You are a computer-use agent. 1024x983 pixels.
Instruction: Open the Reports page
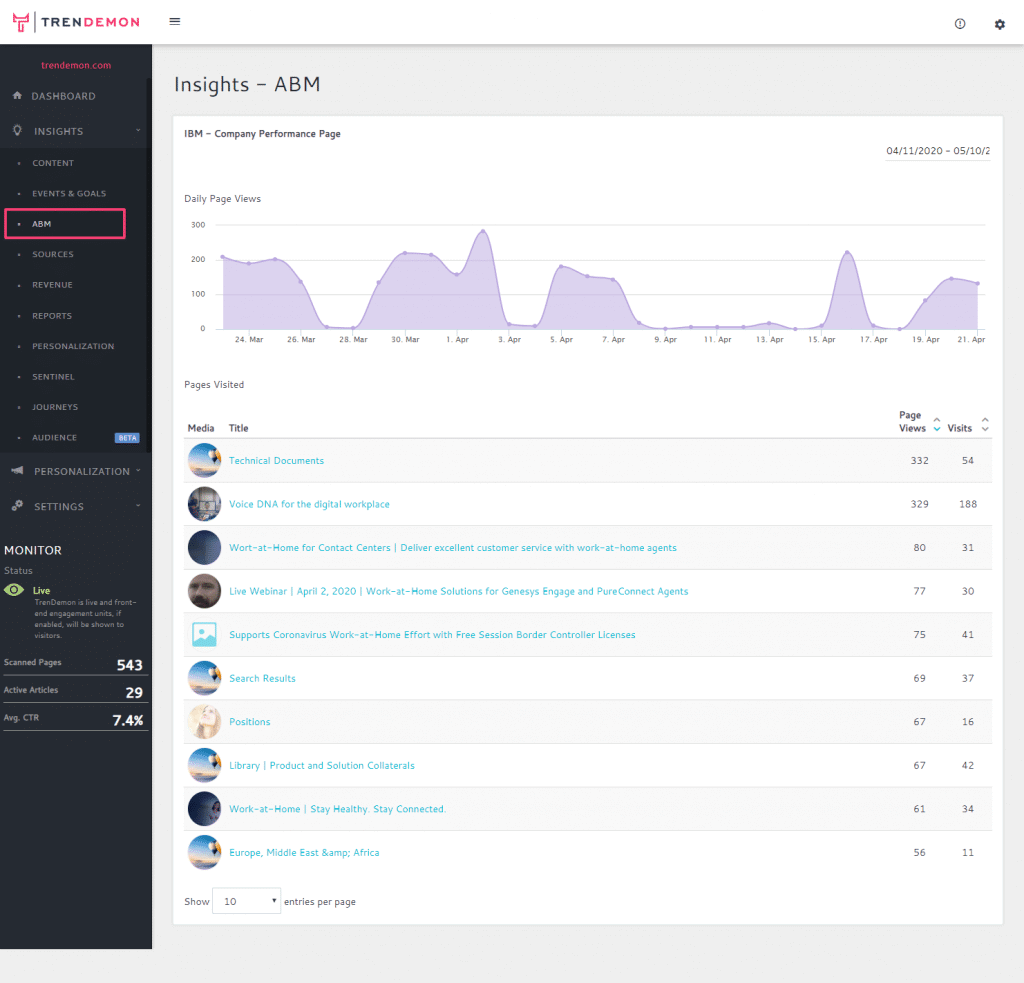click(x=52, y=316)
